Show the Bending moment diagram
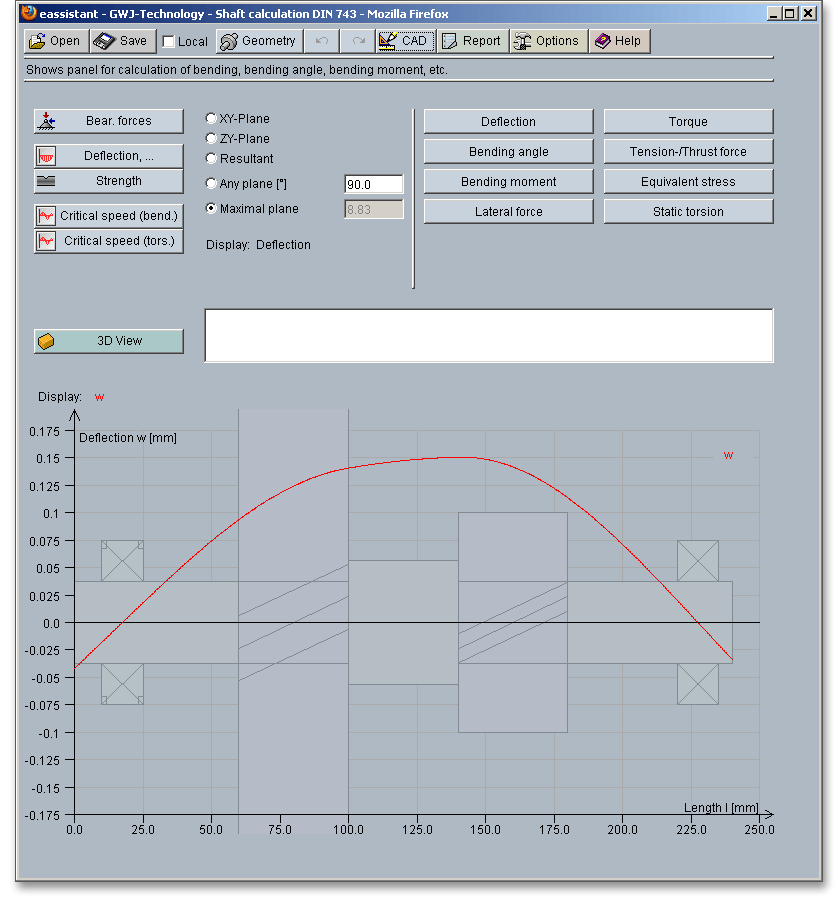 click(508, 182)
